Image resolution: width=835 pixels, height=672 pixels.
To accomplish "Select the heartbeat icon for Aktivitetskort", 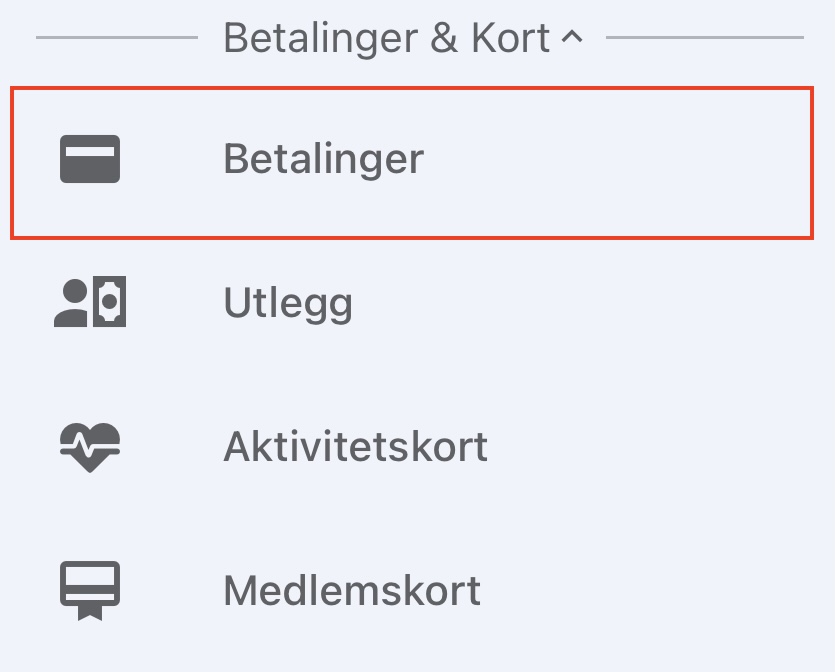I will click(90, 447).
